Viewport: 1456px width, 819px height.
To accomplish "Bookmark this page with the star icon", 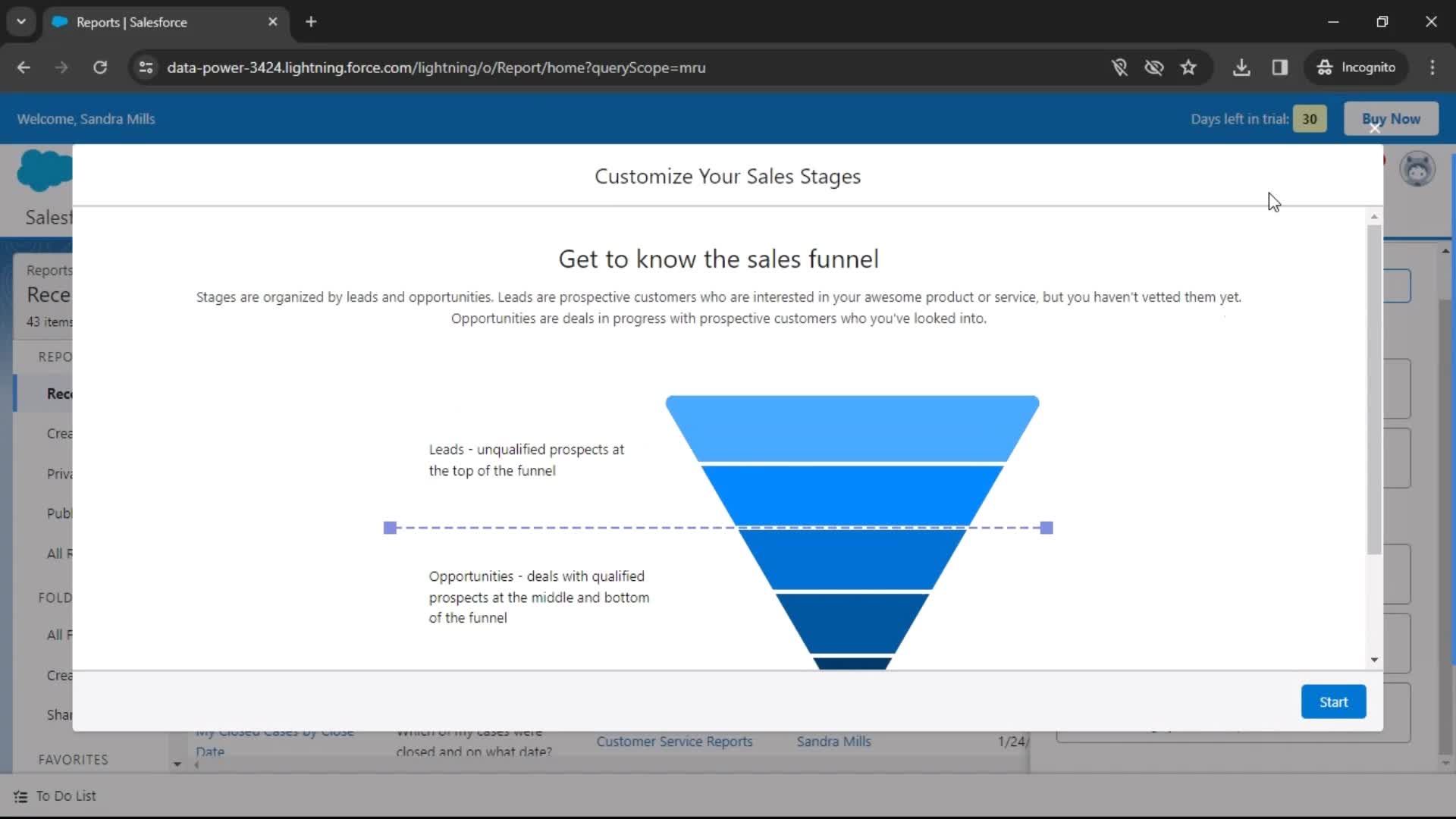I will pyautogui.click(x=1188, y=67).
